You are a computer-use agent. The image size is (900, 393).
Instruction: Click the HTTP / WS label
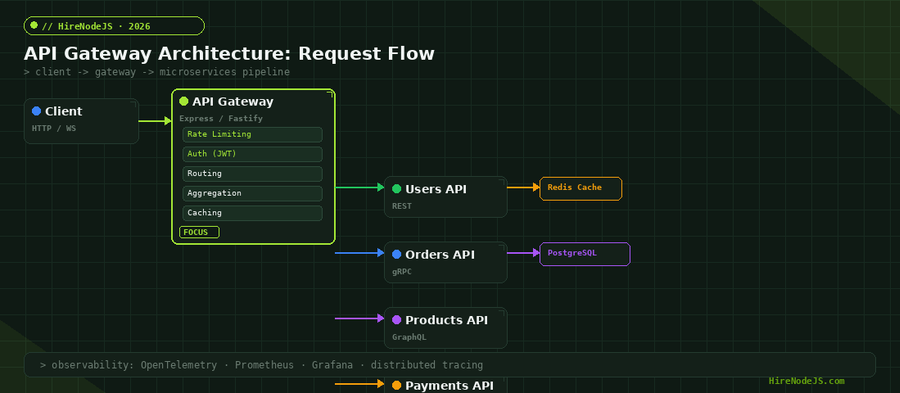point(54,128)
